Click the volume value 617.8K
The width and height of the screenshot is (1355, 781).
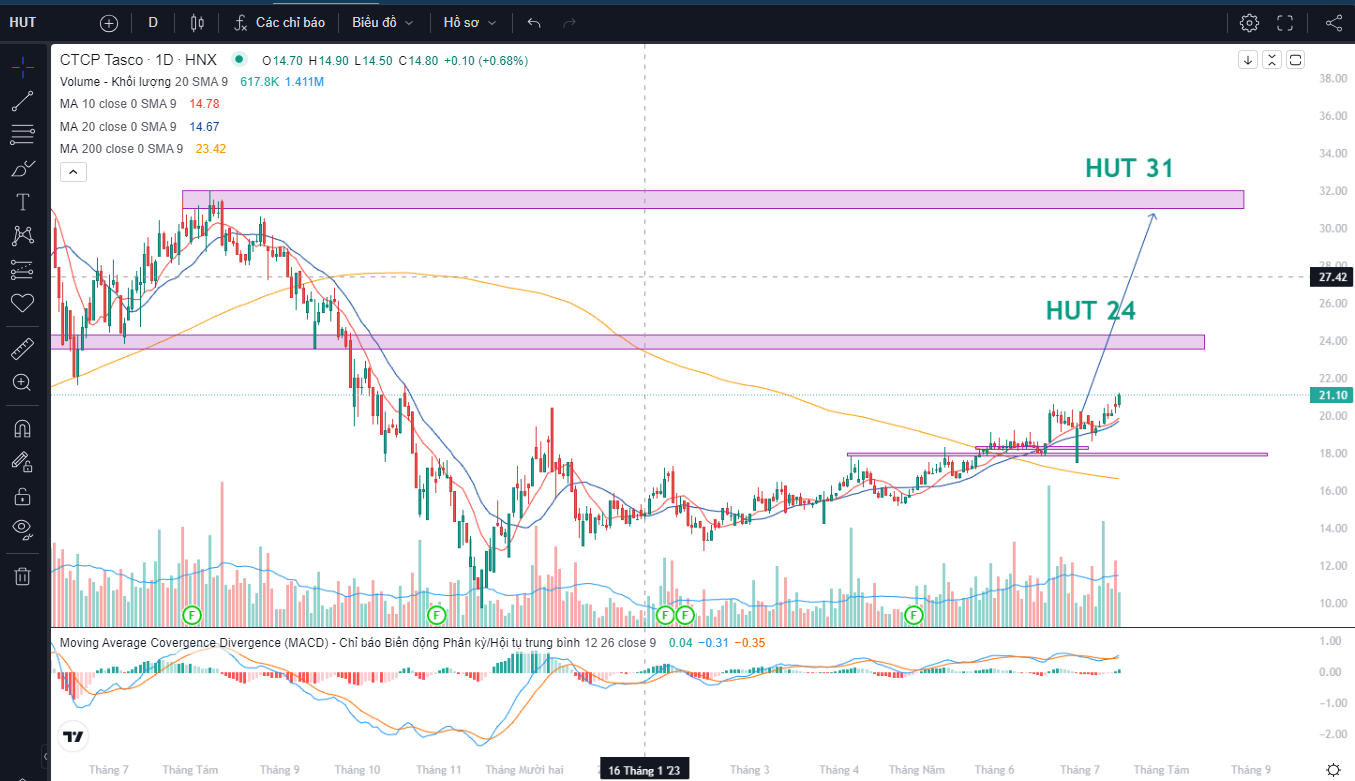[x=259, y=82]
